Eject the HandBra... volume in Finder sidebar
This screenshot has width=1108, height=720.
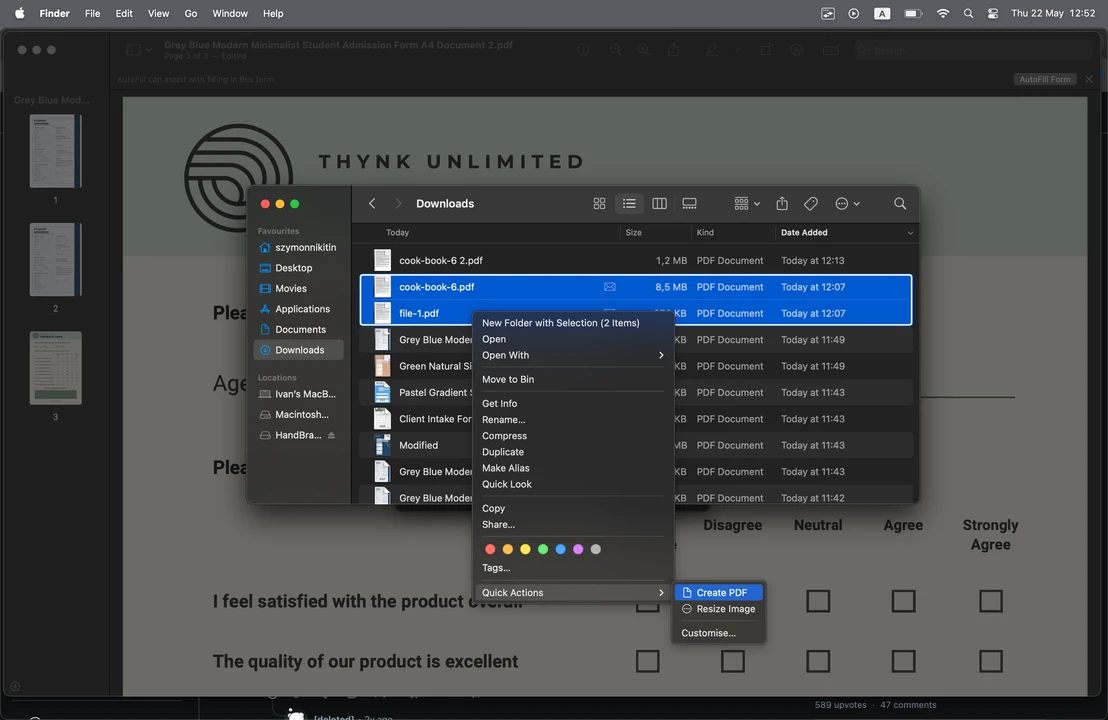[x=331, y=435]
